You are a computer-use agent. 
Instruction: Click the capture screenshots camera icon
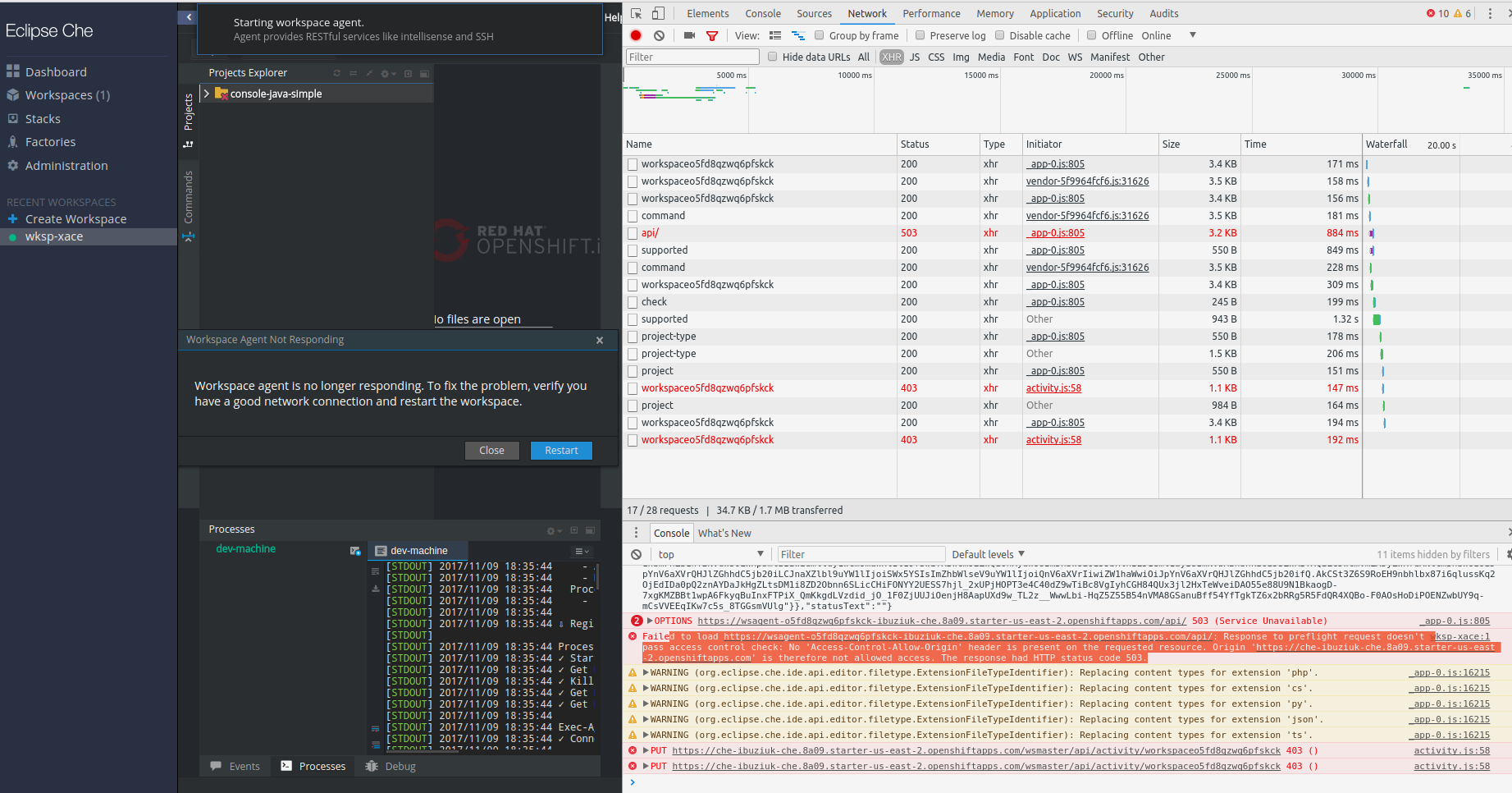click(688, 35)
